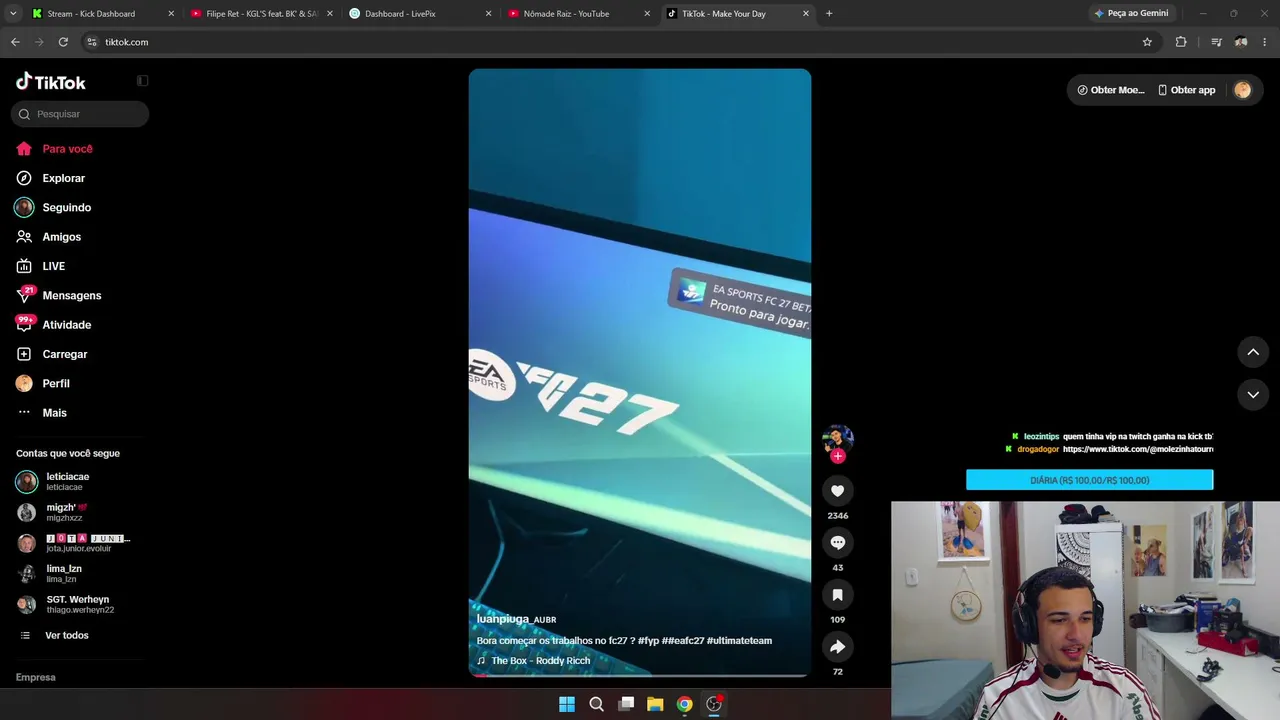Open Windows taskbar search

coord(596,704)
